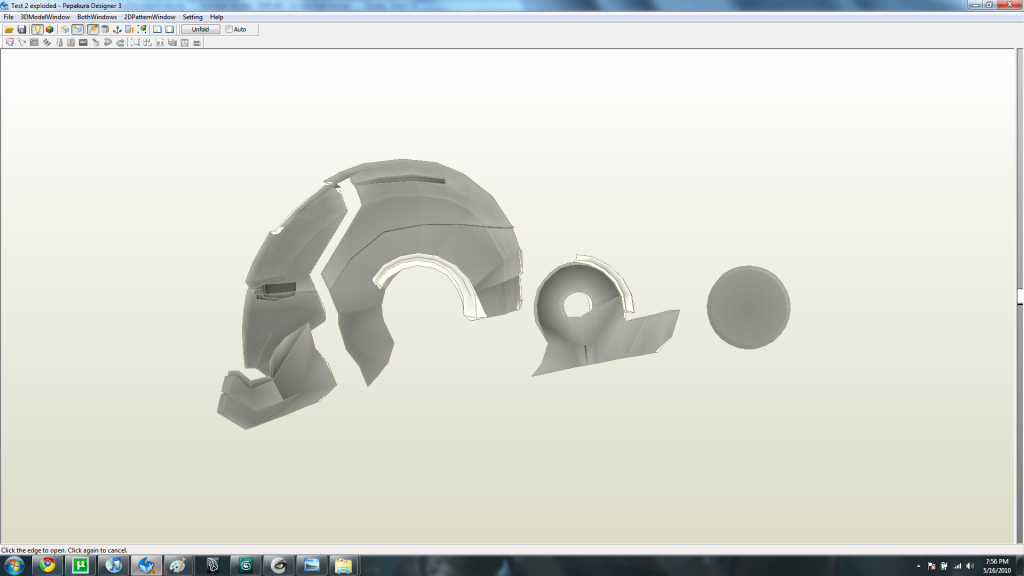Click the blue cylinder with orange stripes icon
This screenshot has height=576, width=1024.
point(105,29)
